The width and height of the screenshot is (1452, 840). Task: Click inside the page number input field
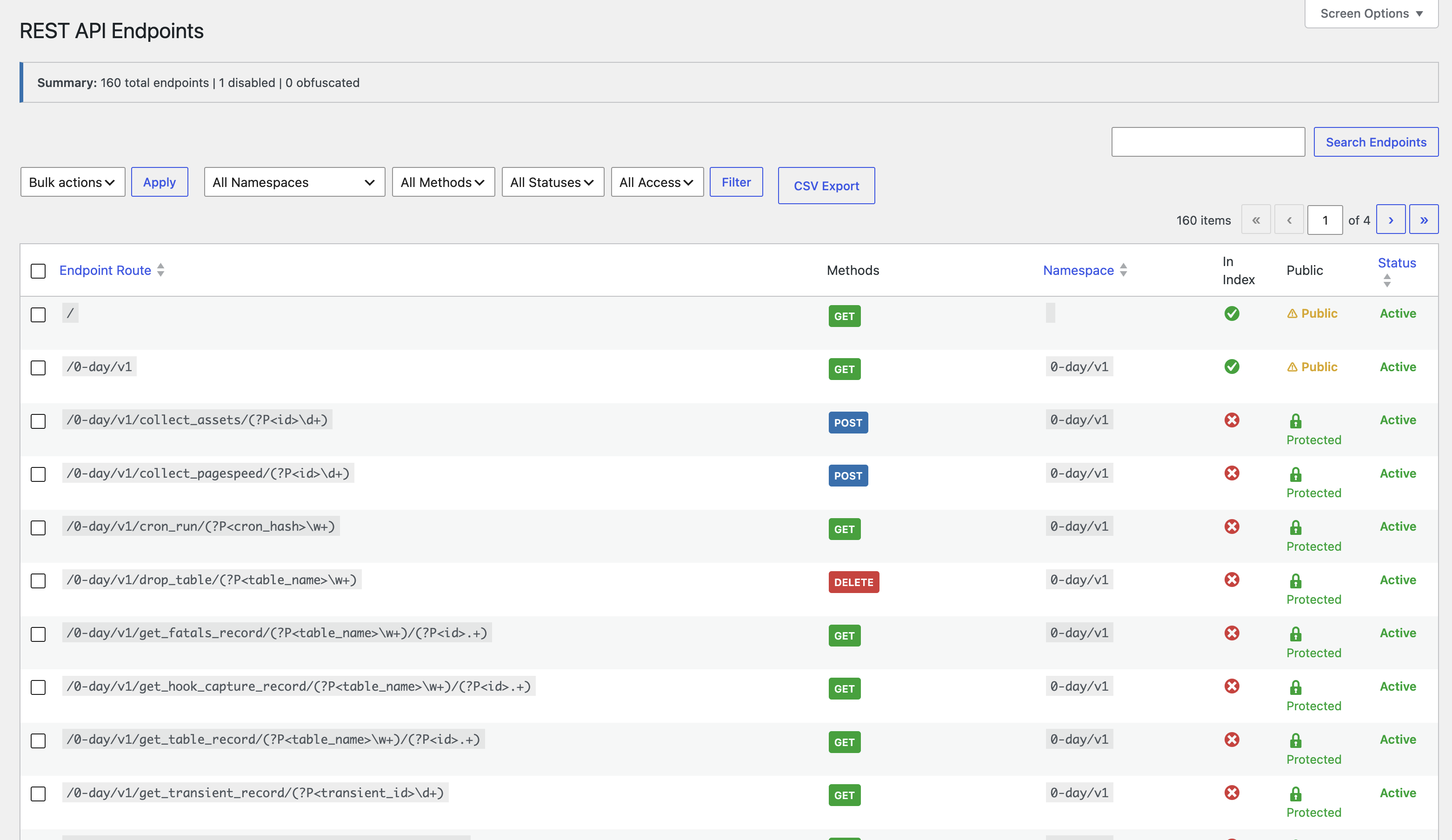point(1325,220)
